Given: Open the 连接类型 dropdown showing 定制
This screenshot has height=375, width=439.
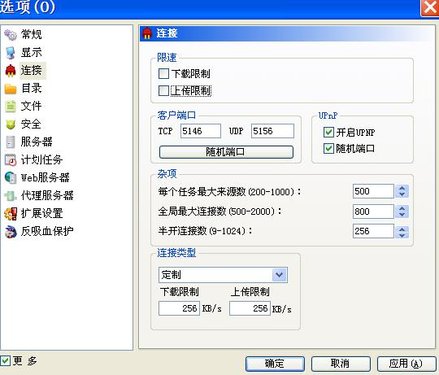Looking at the screenshot, I should [x=223, y=275].
